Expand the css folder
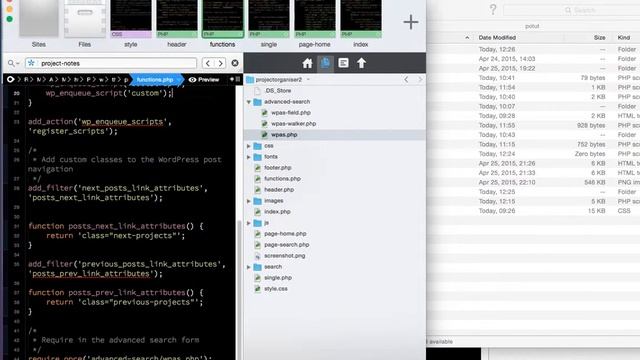640x360 pixels. click(249, 146)
